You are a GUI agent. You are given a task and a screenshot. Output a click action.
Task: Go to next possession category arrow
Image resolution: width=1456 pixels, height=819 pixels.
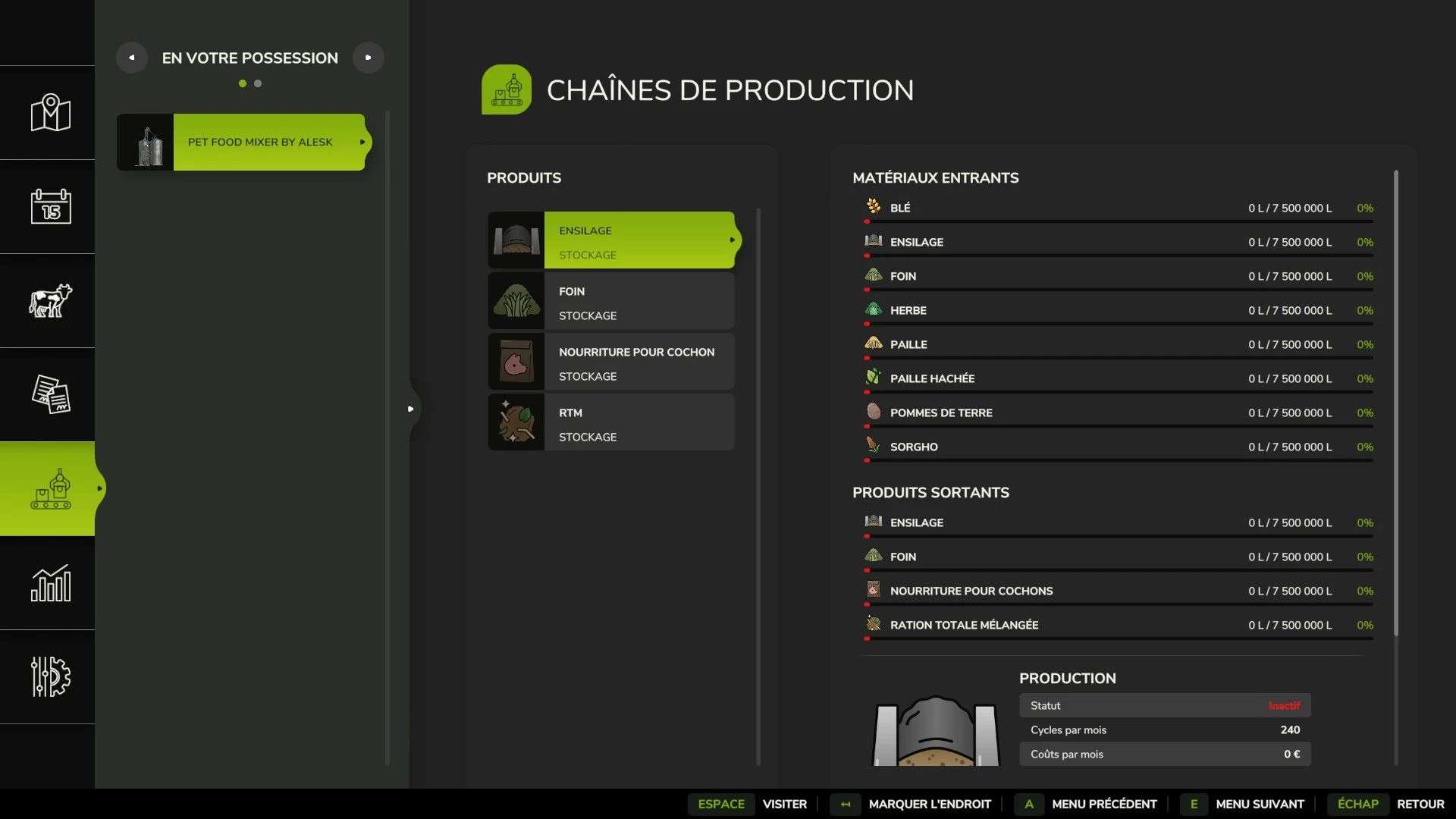coord(369,58)
